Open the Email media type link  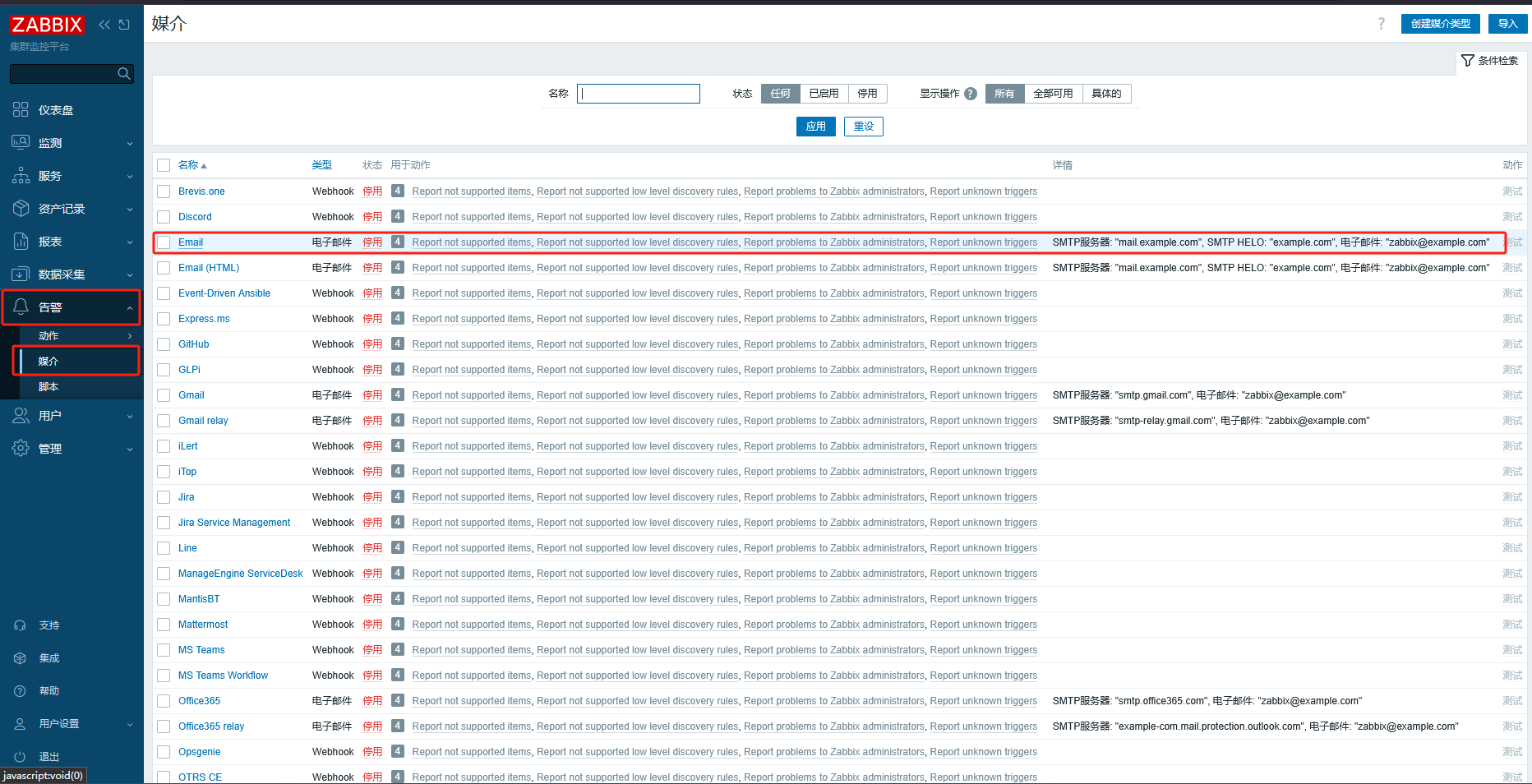click(x=191, y=242)
